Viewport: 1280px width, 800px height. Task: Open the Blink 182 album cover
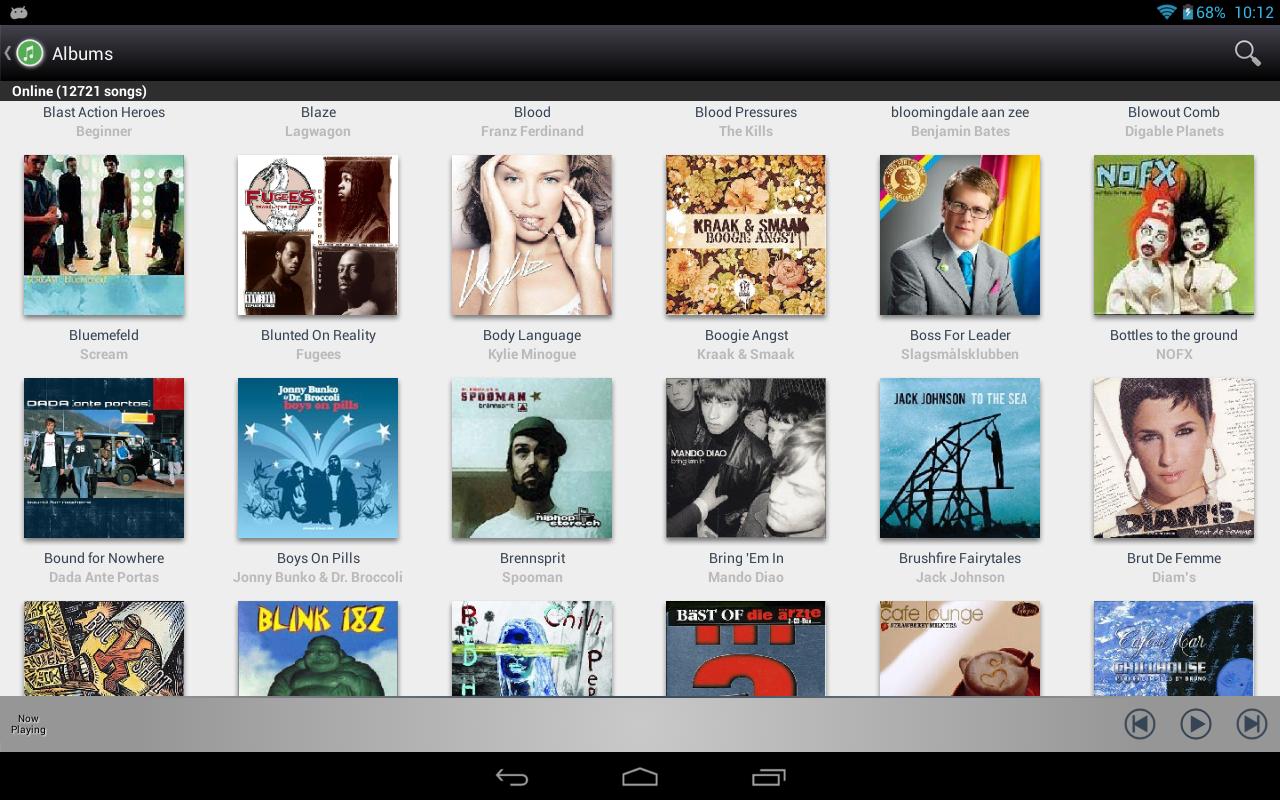point(318,648)
